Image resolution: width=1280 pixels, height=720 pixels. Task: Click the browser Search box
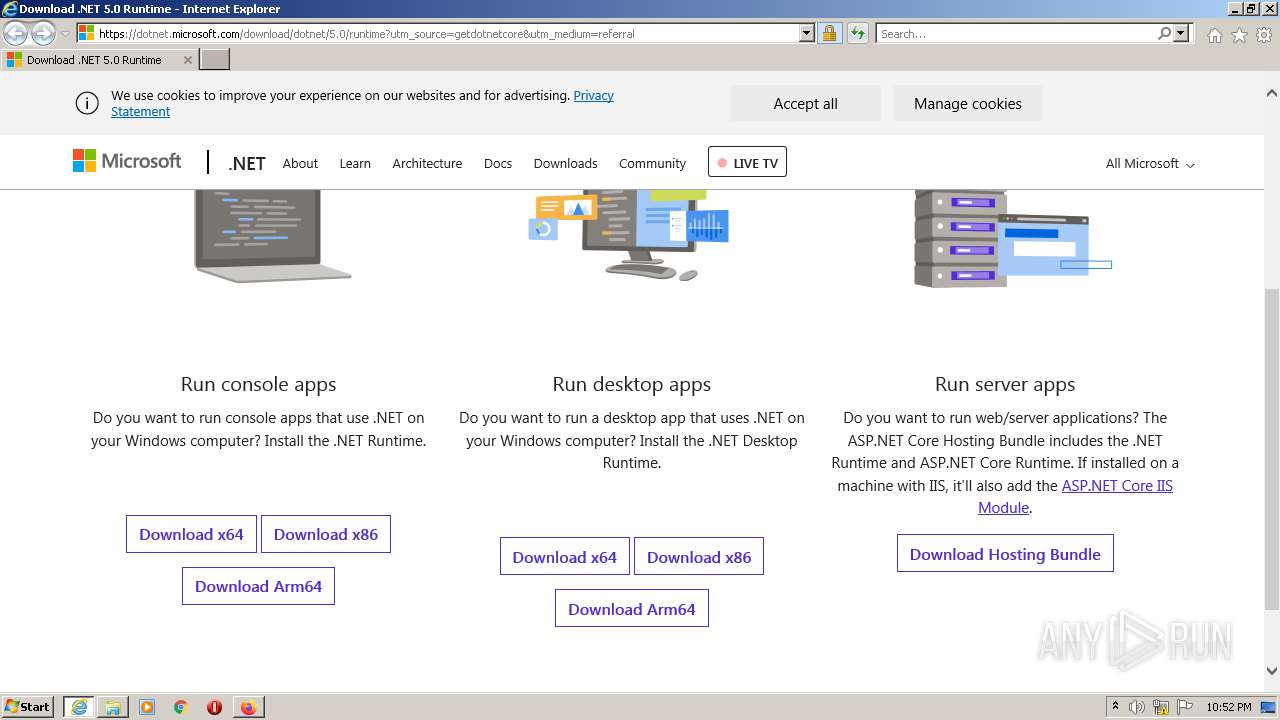pos(1016,33)
